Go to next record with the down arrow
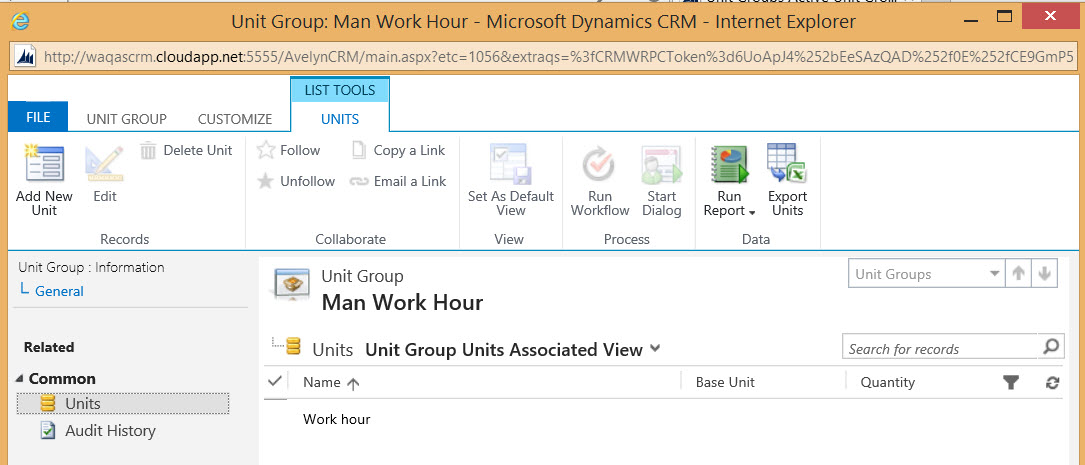 pyautogui.click(x=1044, y=274)
